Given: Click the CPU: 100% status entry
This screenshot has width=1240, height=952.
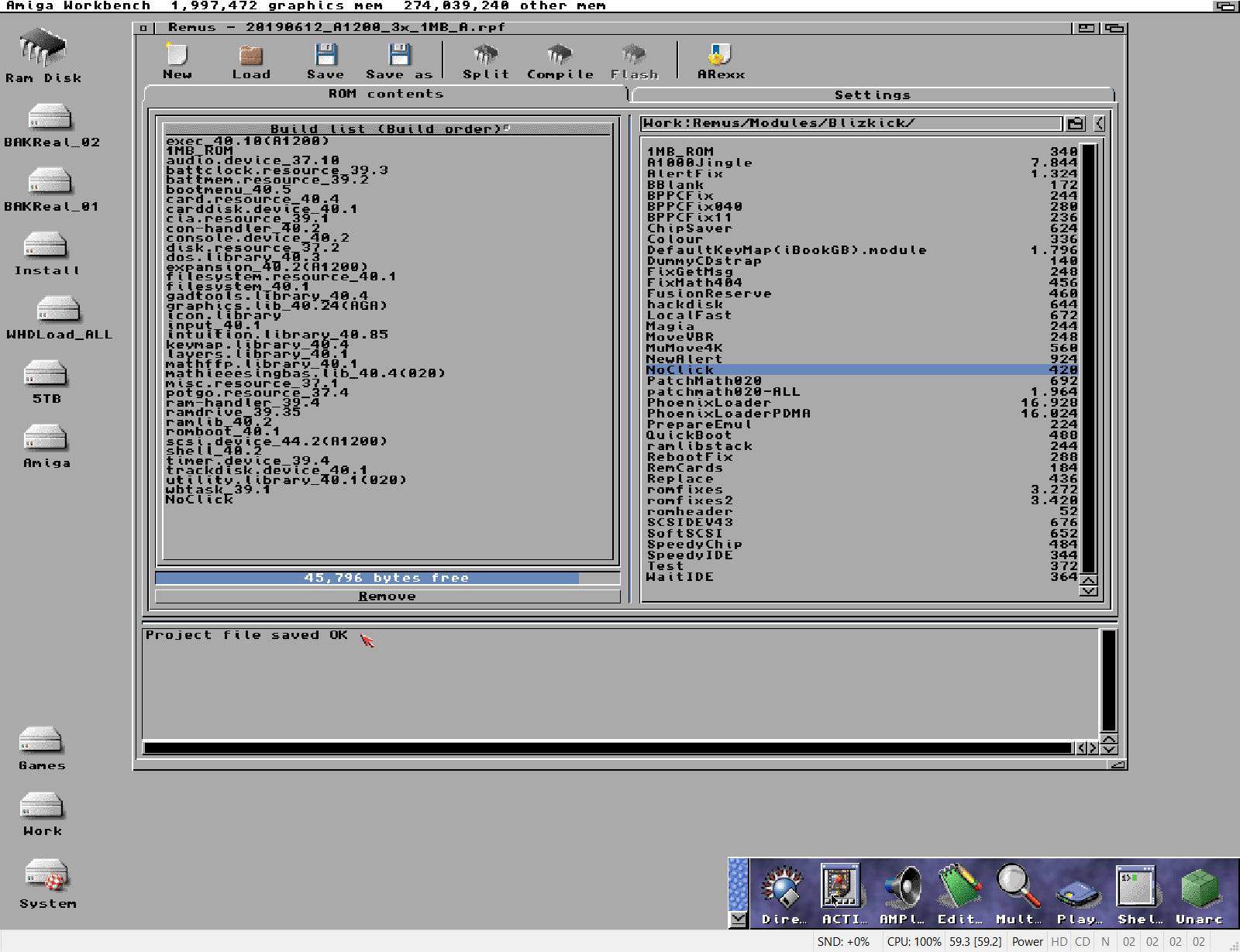Looking at the screenshot, I should pos(914,942).
